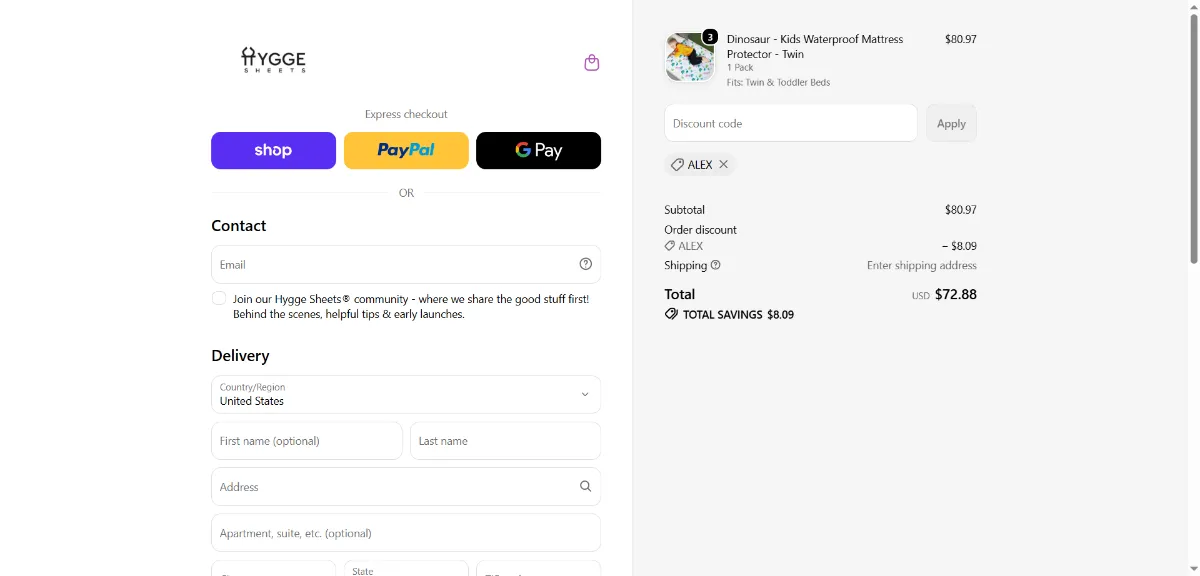Click the total price $72.88
The width and height of the screenshot is (1200, 576).
click(x=956, y=294)
